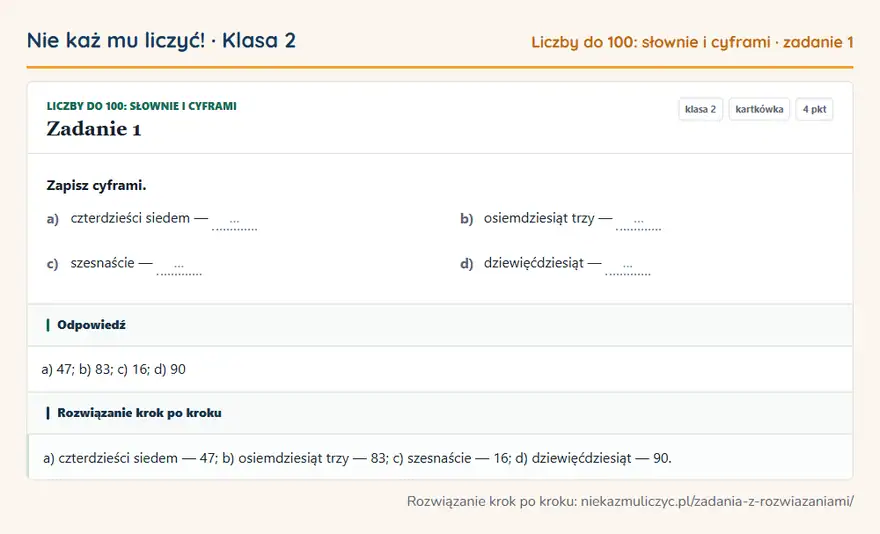Click the green 'LICZBY DO 100: SŁOWNIE I CYFRAMI' label
This screenshot has height=534, width=880.
pos(141,106)
